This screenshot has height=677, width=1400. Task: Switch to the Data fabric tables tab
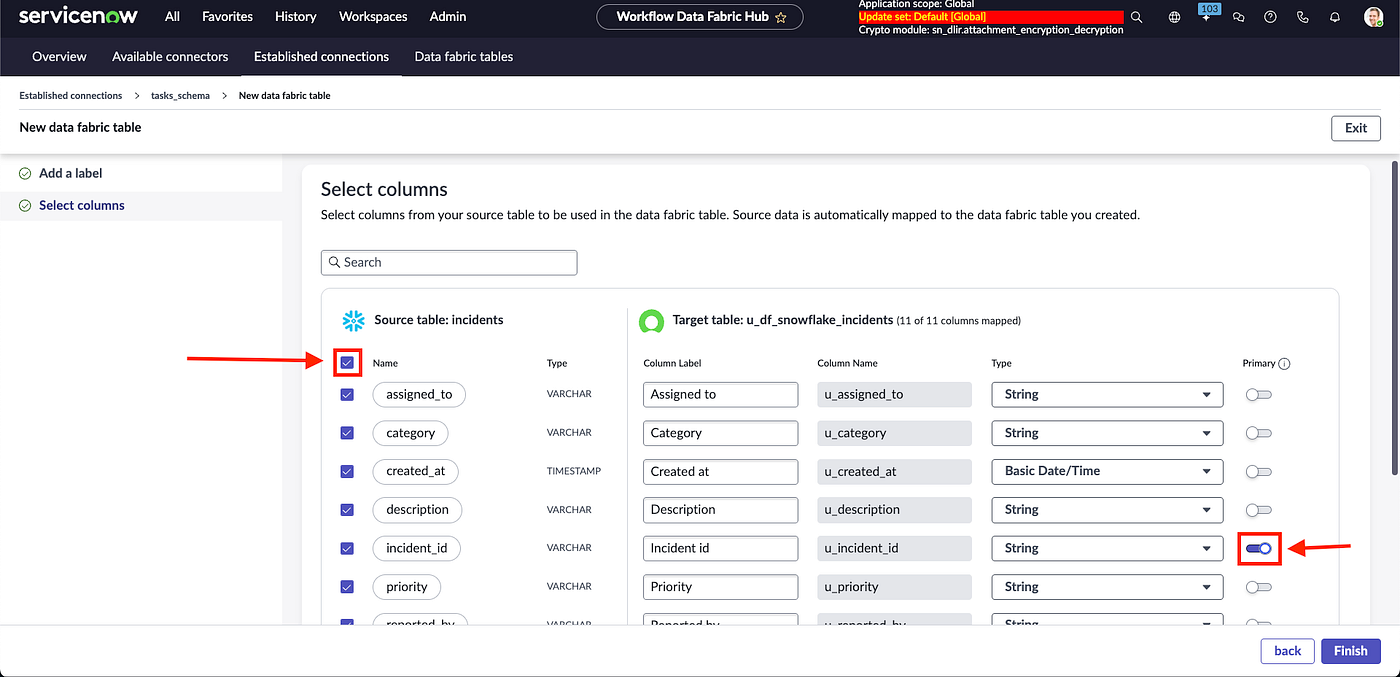tap(464, 57)
